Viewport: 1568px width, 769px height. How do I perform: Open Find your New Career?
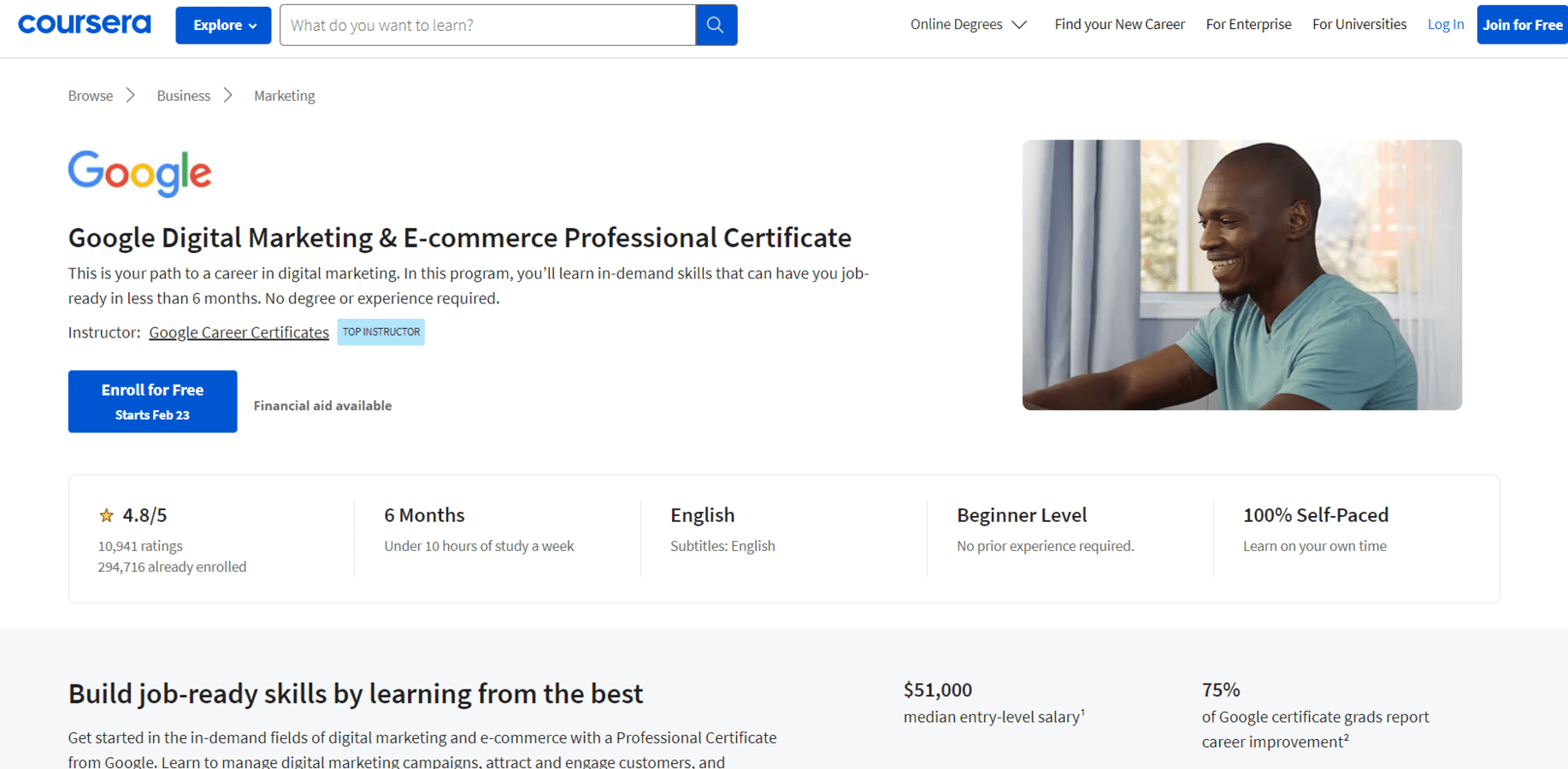pos(1120,24)
